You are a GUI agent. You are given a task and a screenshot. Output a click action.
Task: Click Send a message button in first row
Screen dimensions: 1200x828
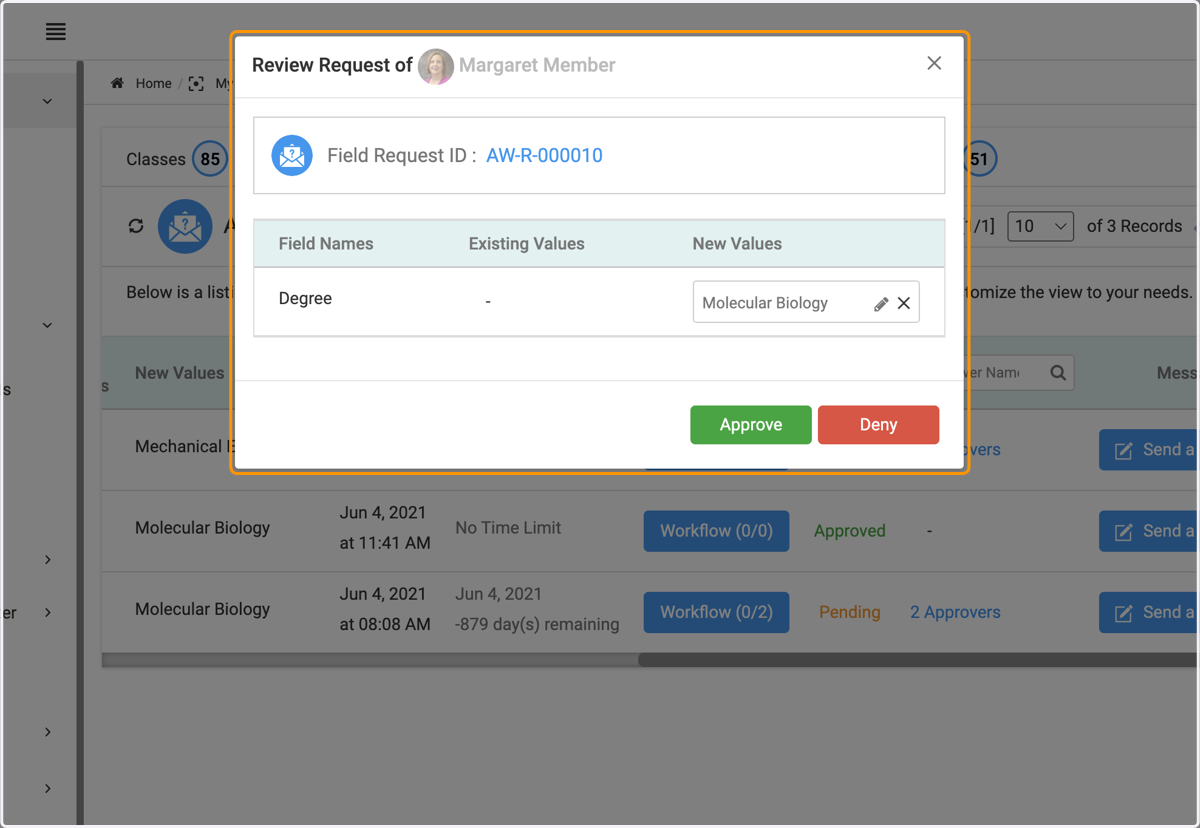(1149, 450)
